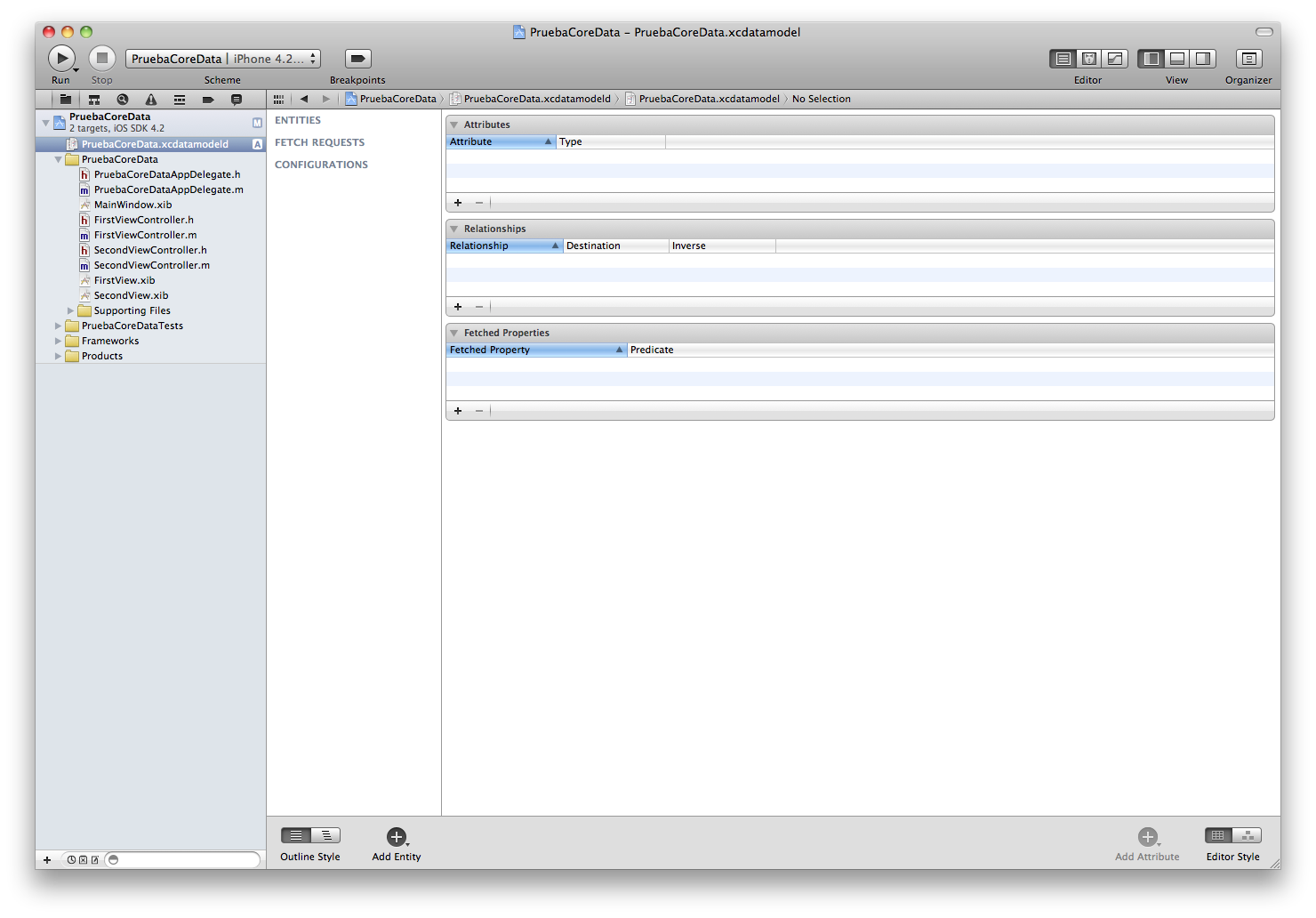1316x918 pixels.
Task: Show the Log navigator
Action: pos(237,100)
